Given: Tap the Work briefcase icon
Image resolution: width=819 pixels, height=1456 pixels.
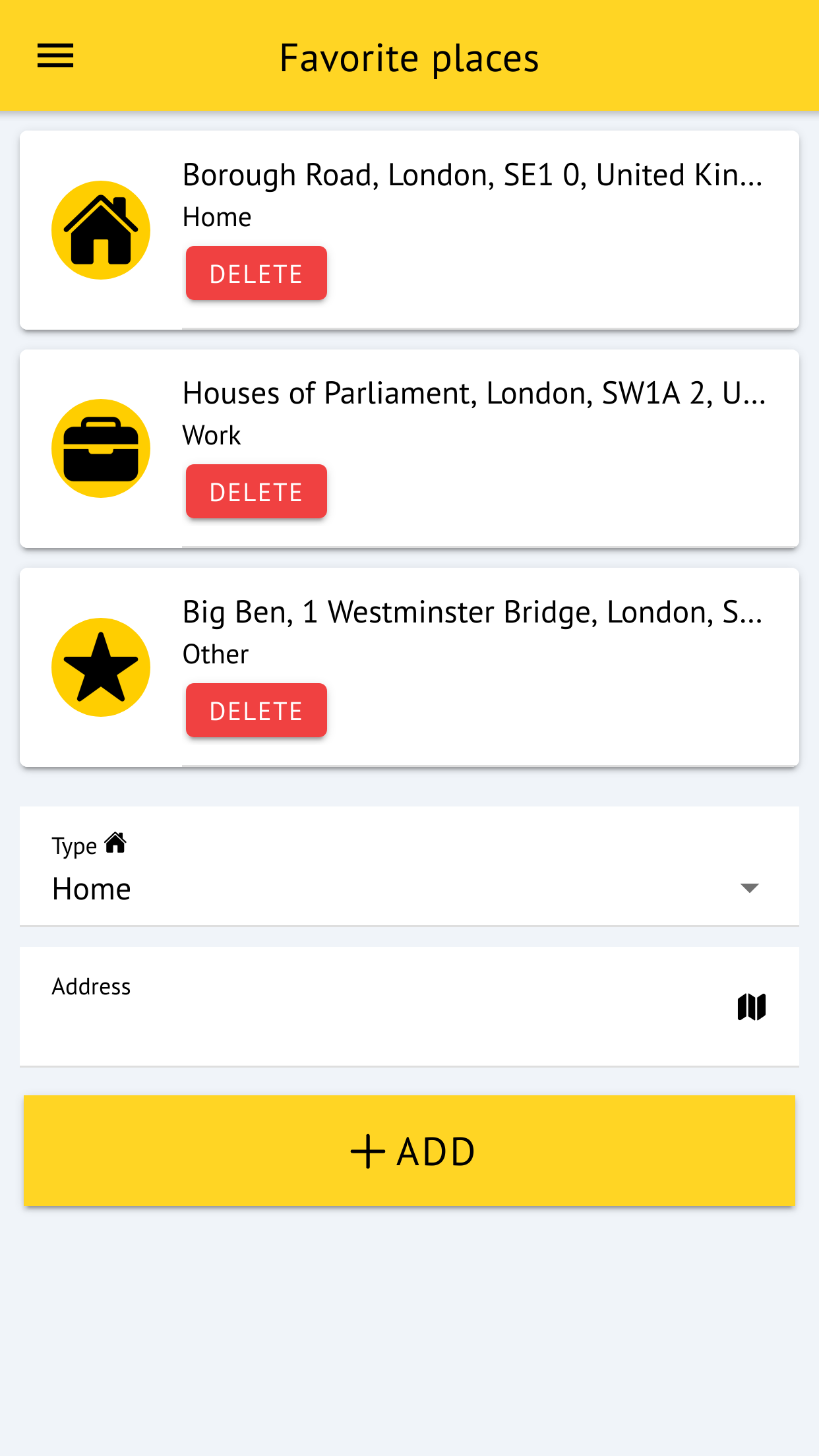Looking at the screenshot, I should [x=101, y=448].
